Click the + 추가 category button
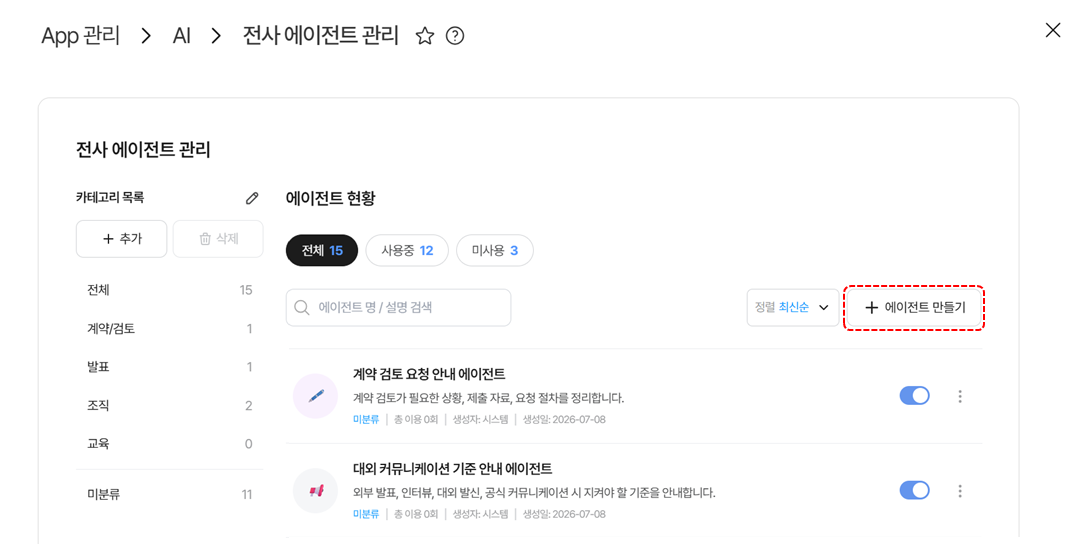The width and height of the screenshot is (1080, 544). point(121,239)
